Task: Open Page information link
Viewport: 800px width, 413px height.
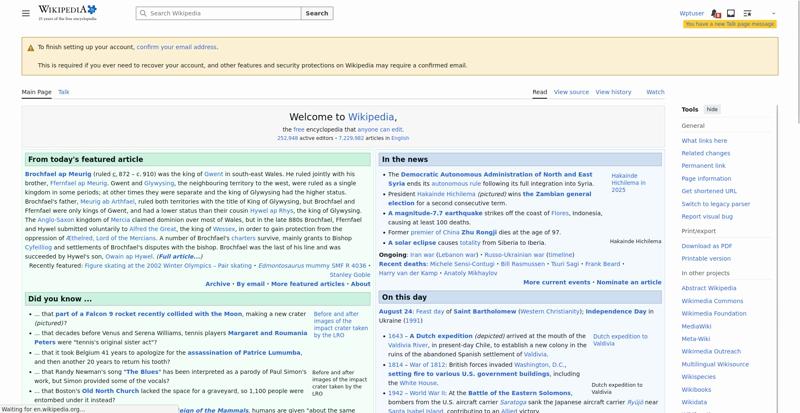Action: (706, 179)
